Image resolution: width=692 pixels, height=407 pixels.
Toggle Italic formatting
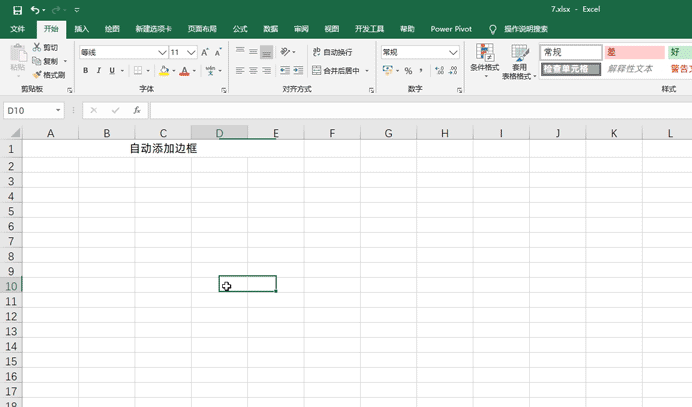pyautogui.click(x=98, y=71)
